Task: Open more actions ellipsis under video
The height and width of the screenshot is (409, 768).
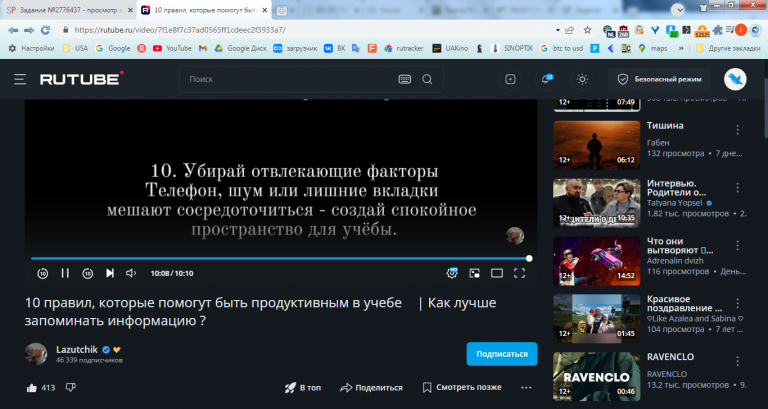Action: point(526,387)
